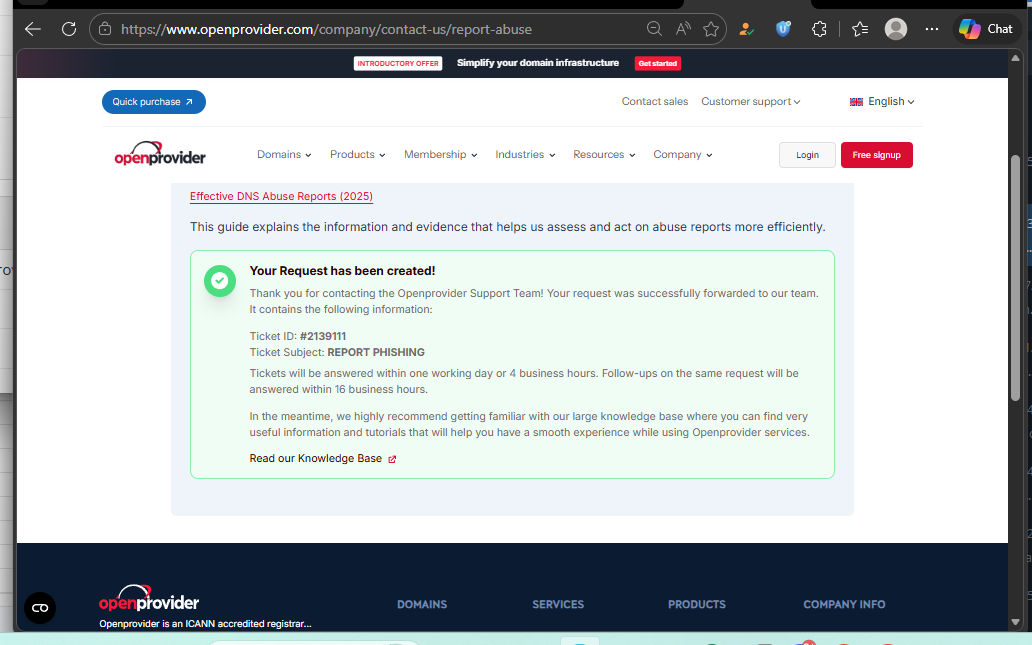Open the browser profile avatar
This screenshot has height=645, width=1032.
[896, 29]
